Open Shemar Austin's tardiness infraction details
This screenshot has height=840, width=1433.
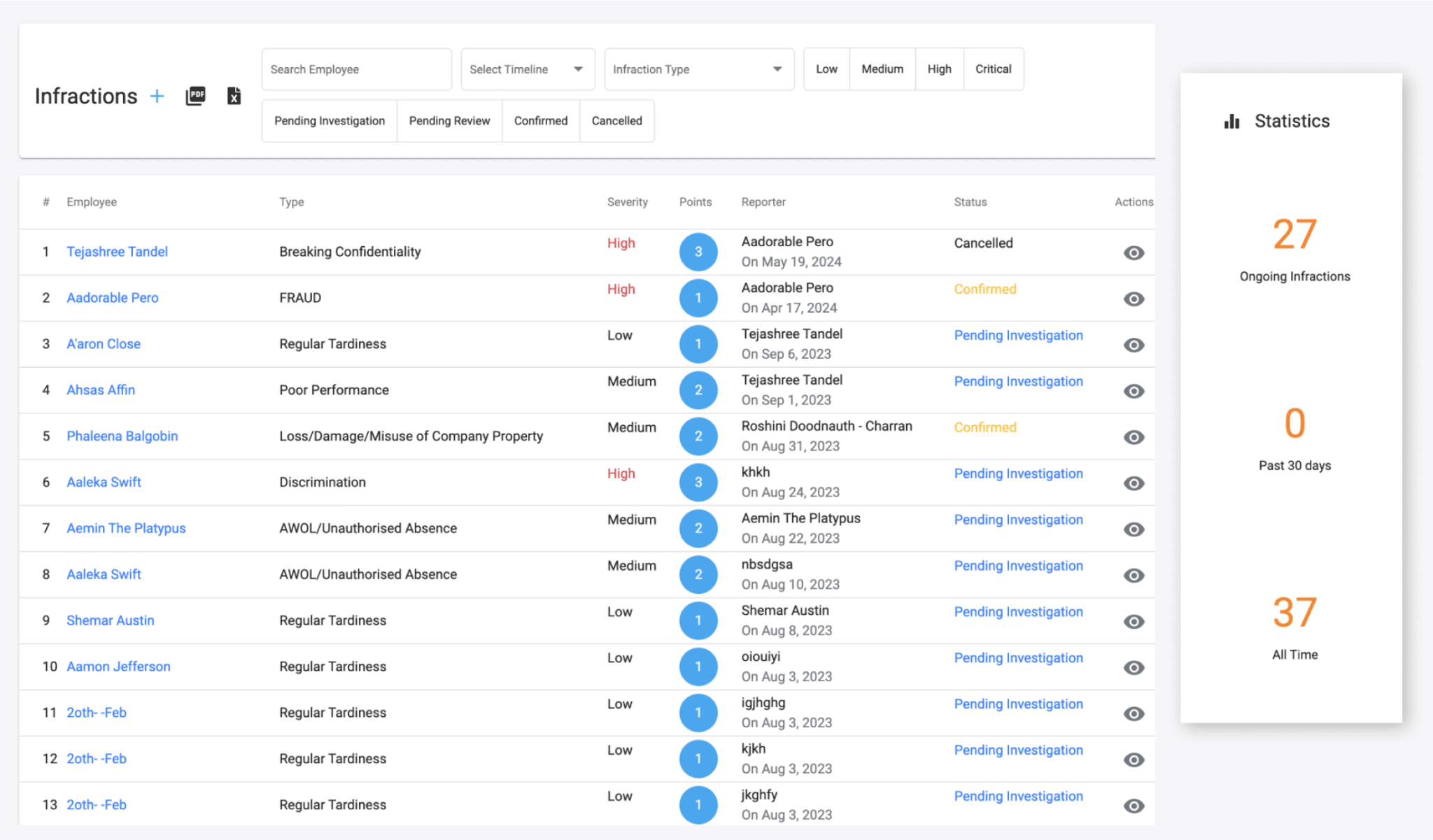[1134, 620]
